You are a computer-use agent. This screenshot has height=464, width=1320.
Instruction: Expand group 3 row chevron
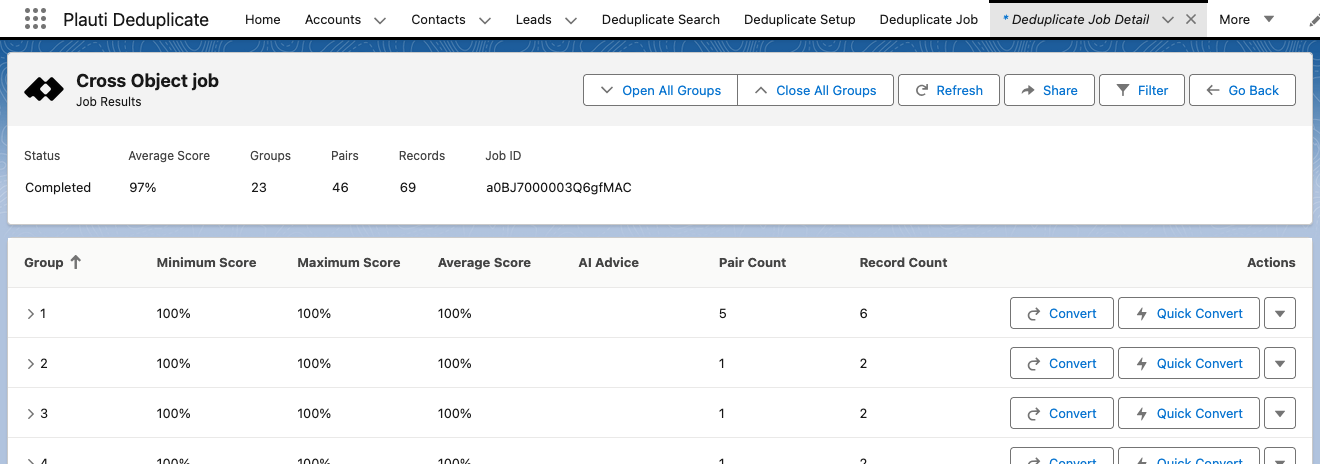point(31,414)
